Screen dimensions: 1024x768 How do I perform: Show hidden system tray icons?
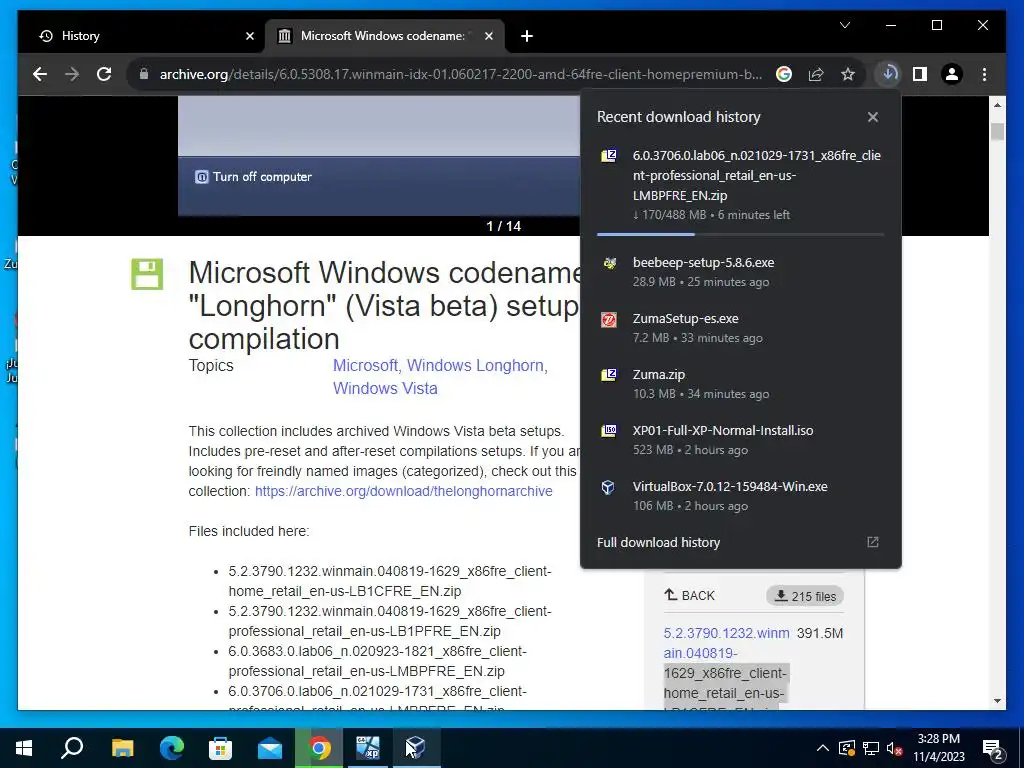coord(823,748)
